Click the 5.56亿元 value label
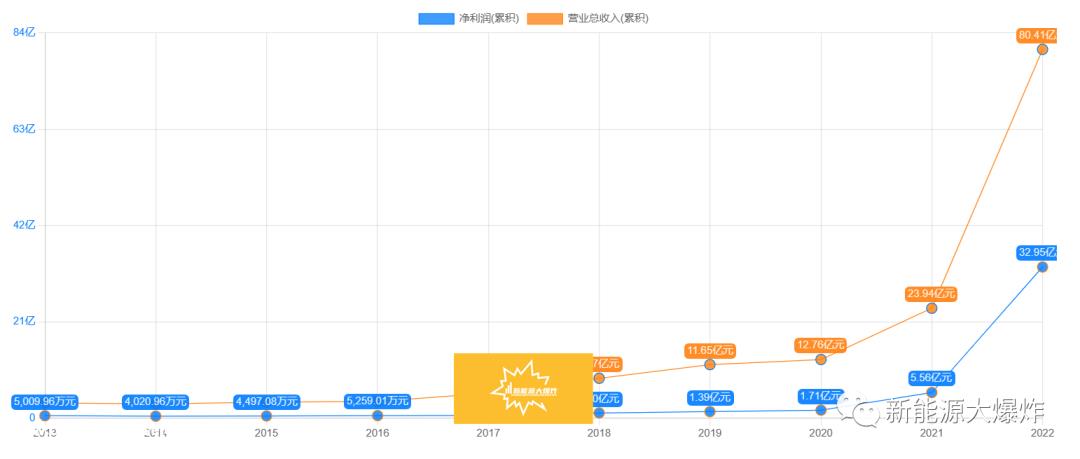 click(x=931, y=378)
